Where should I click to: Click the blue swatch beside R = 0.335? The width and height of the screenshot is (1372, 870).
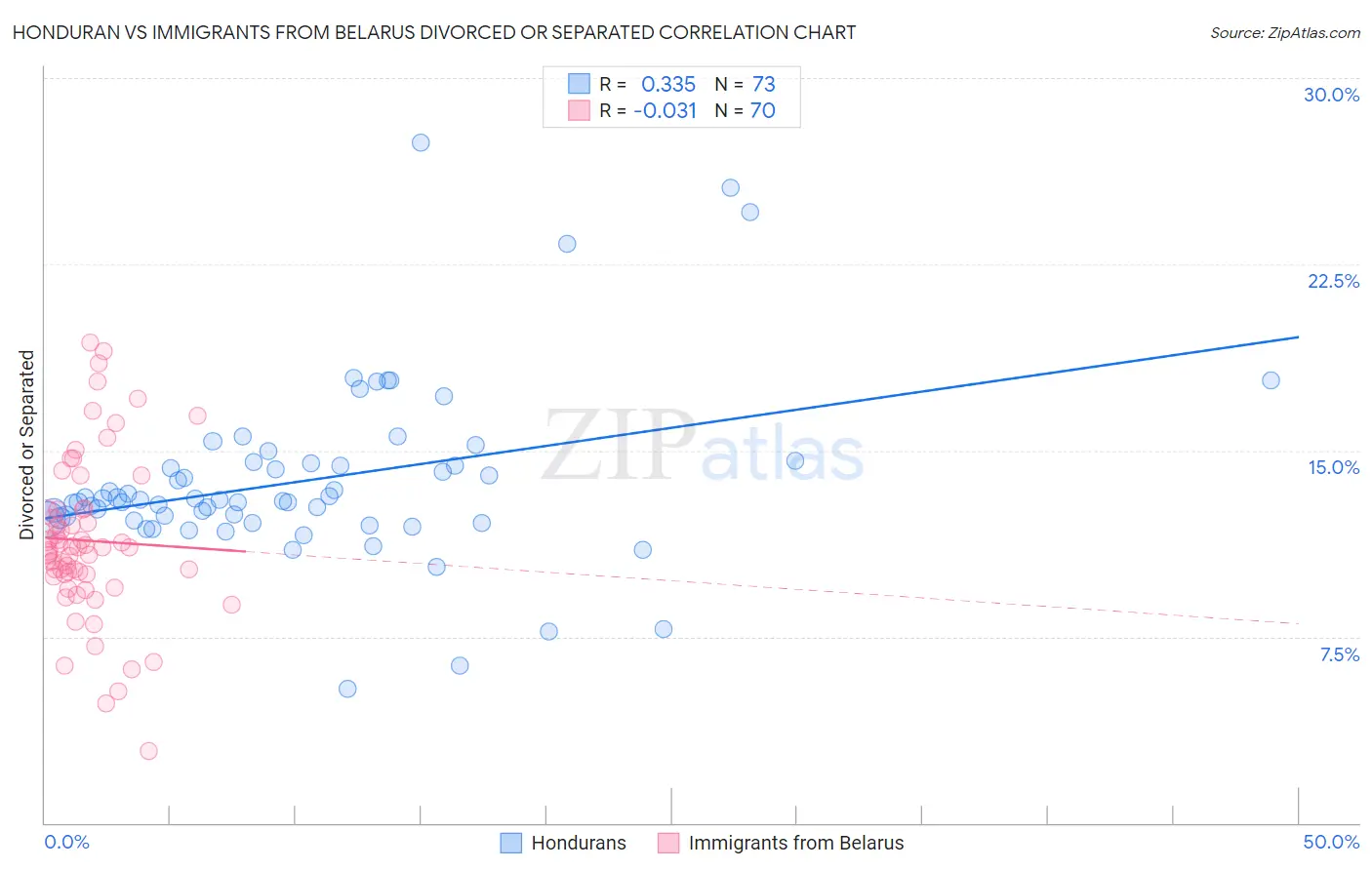tap(579, 84)
